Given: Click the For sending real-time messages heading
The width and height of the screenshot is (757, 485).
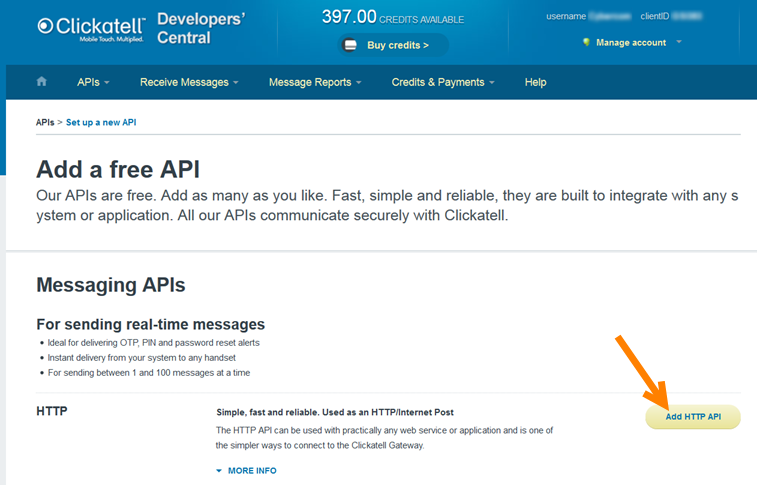Looking at the screenshot, I should click(x=151, y=324).
